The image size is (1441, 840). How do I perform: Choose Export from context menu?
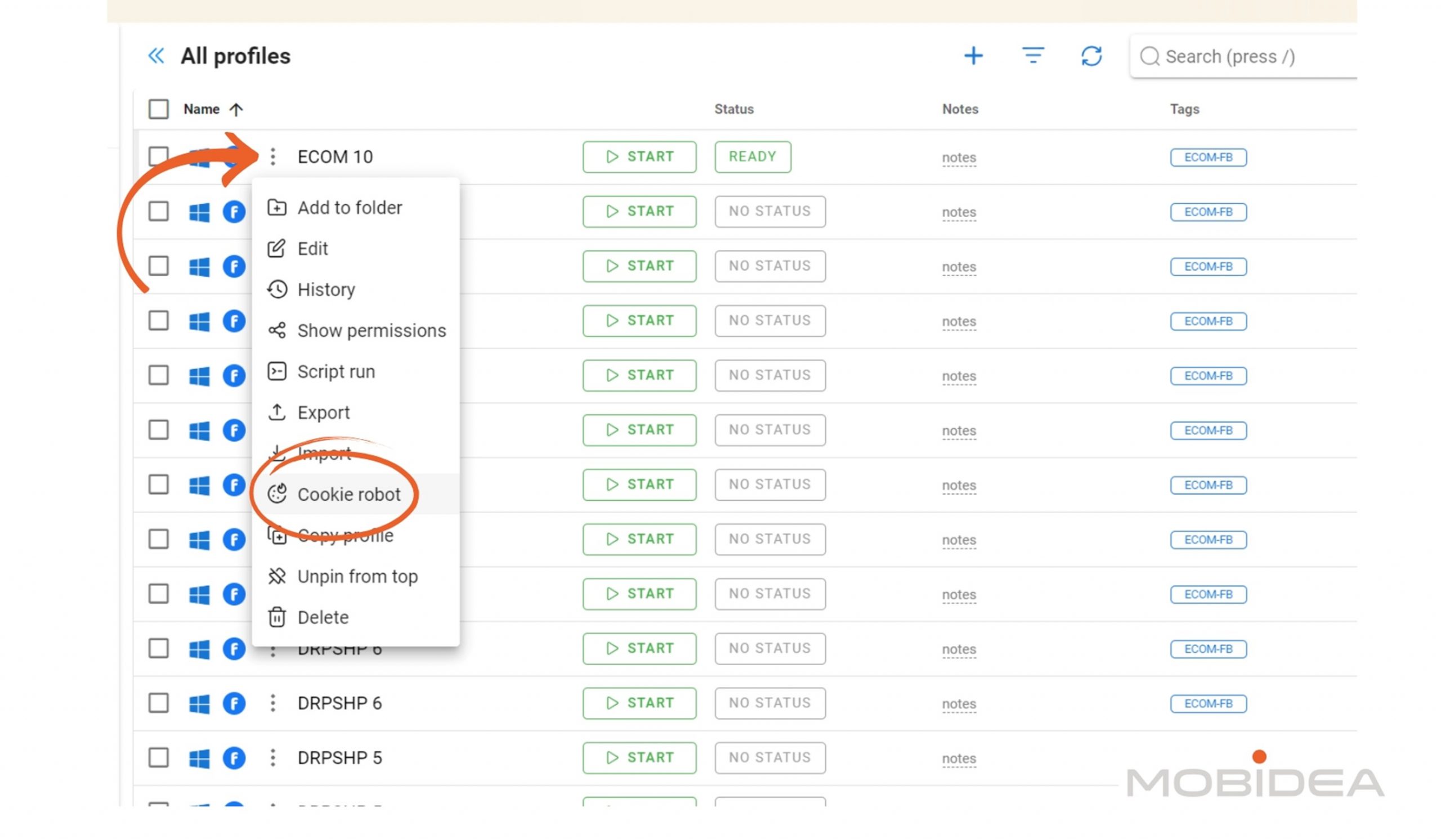[x=356, y=412]
